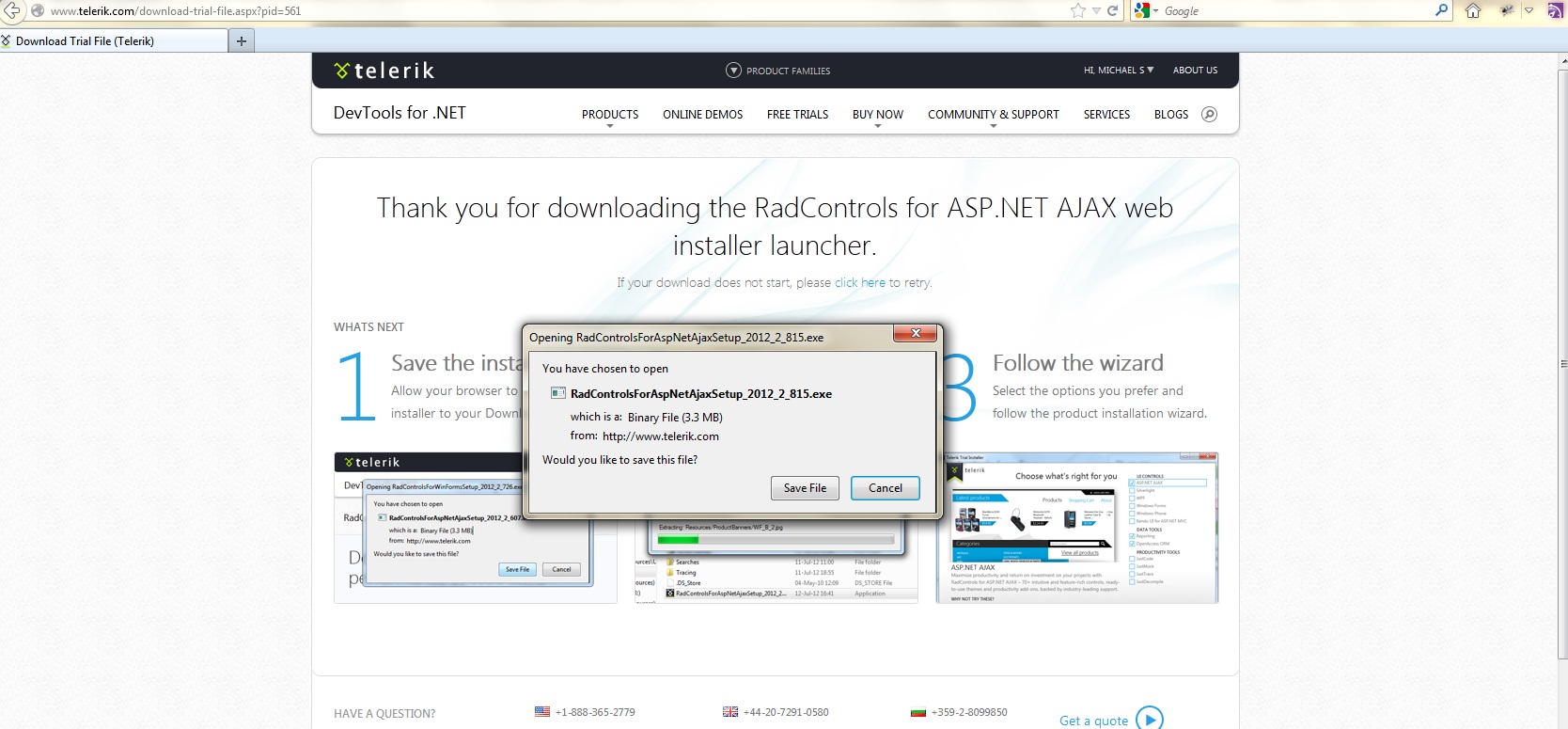The width and height of the screenshot is (1568, 729).
Task: Go to Free Trials page
Action: [798, 115]
